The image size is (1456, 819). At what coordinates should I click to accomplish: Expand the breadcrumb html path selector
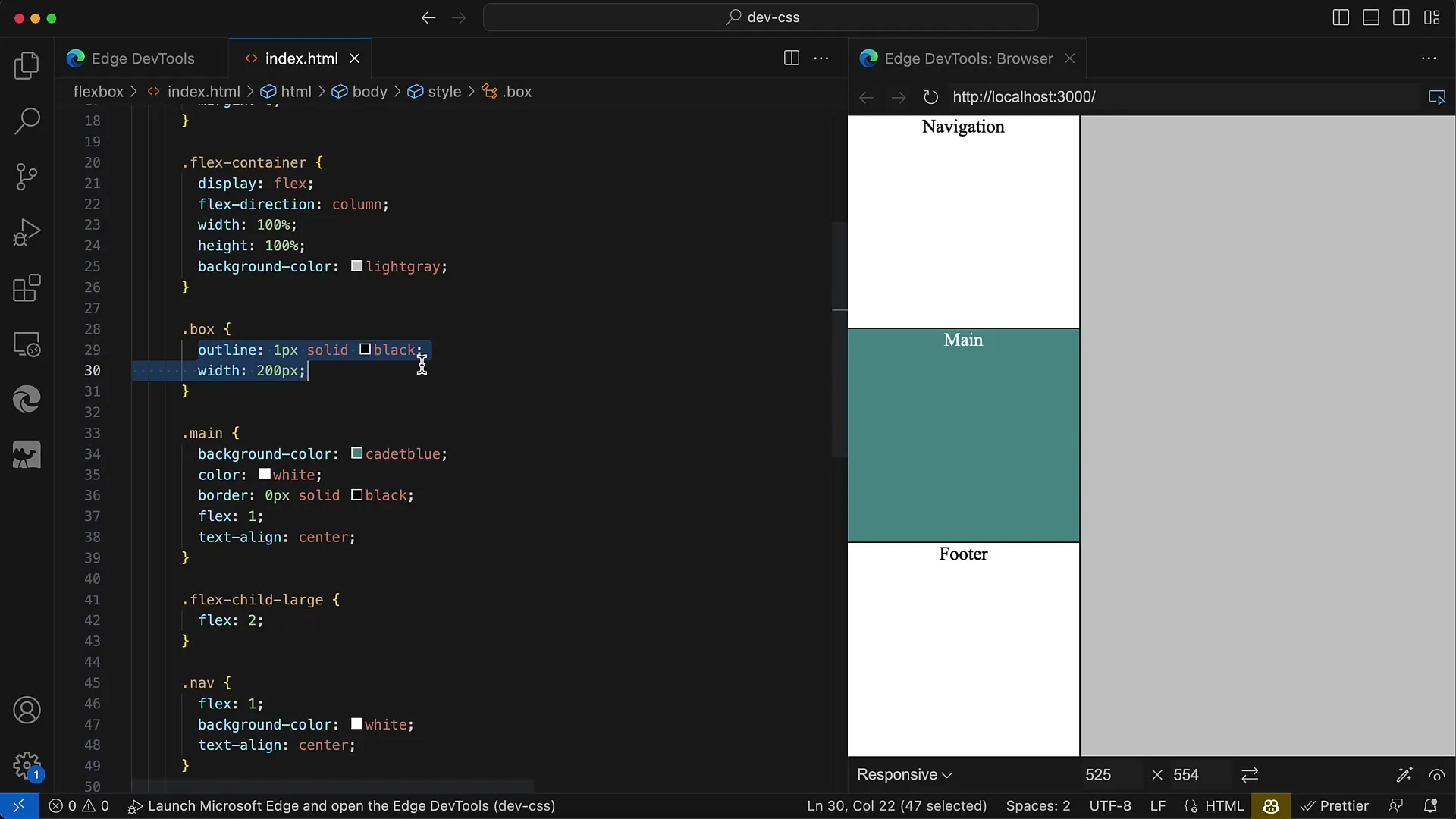point(296,91)
